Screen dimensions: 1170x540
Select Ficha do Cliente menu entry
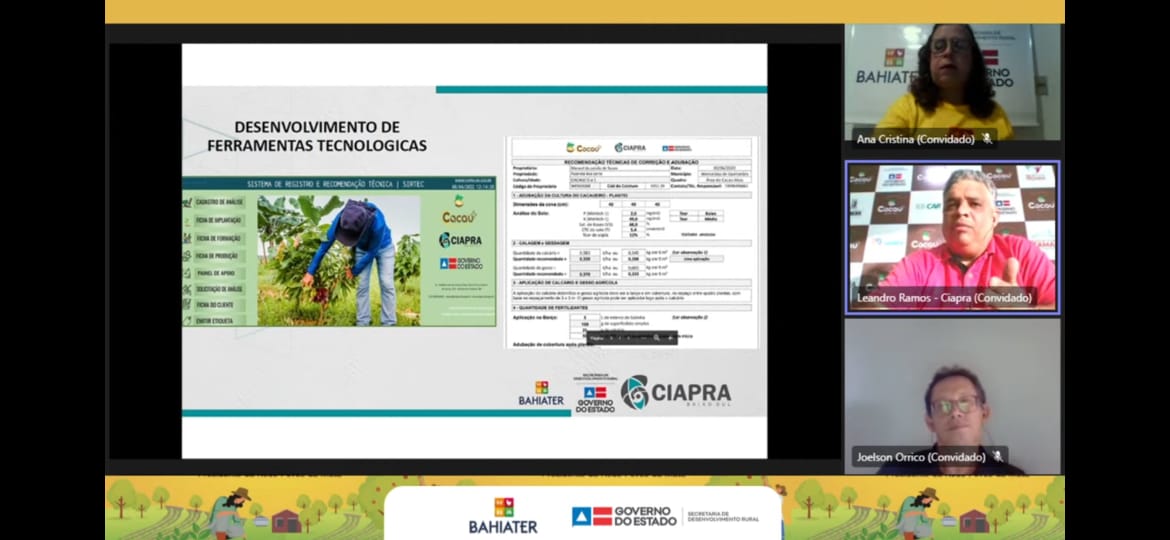(218, 304)
